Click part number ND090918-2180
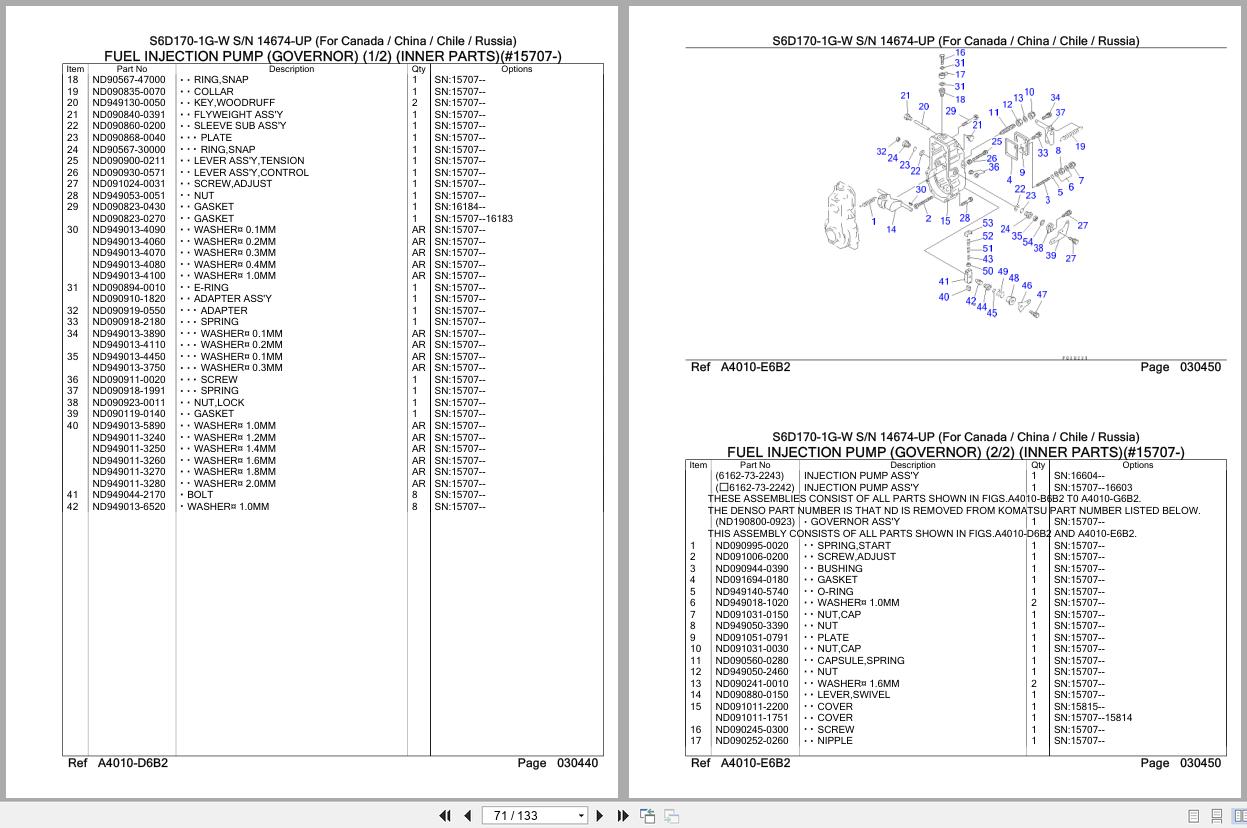 pos(129,322)
